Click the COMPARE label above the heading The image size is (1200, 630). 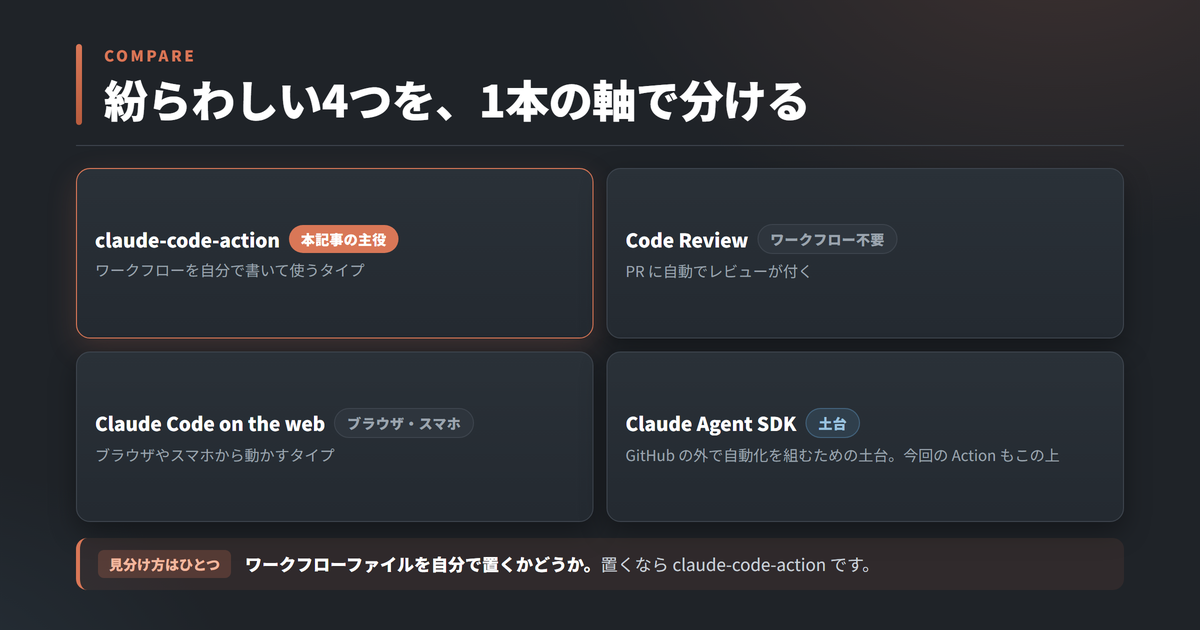click(x=149, y=56)
